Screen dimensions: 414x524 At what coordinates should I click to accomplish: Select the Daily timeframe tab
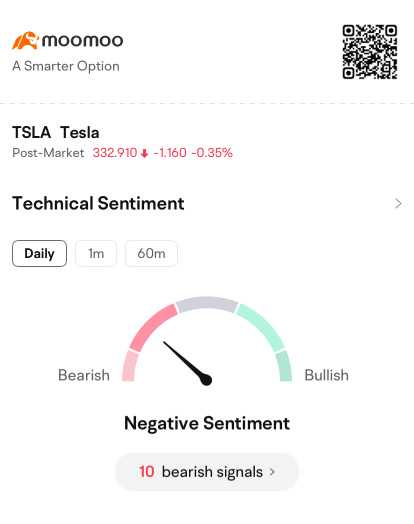[39, 253]
